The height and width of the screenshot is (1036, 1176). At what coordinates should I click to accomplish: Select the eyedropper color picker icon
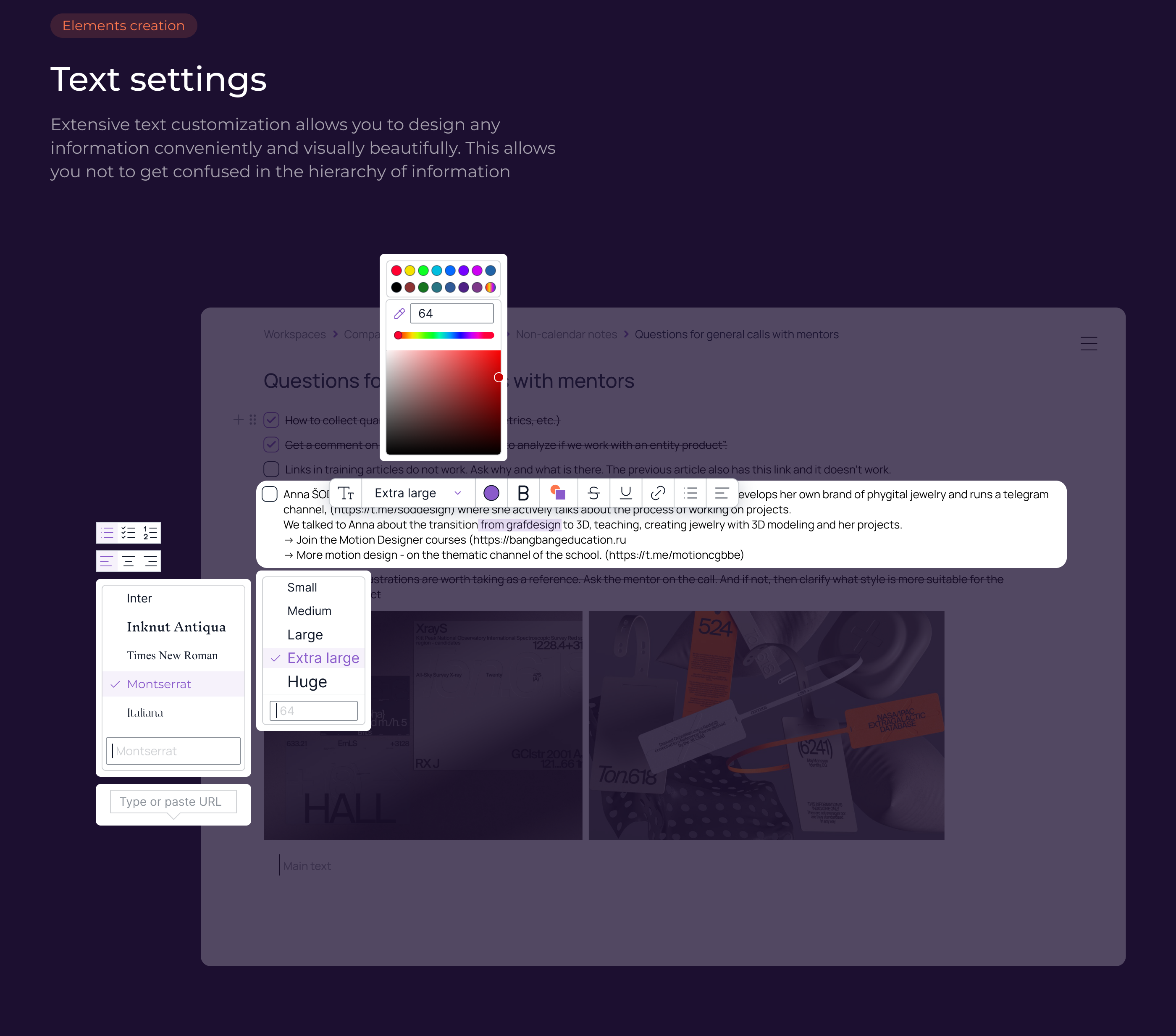click(399, 314)
